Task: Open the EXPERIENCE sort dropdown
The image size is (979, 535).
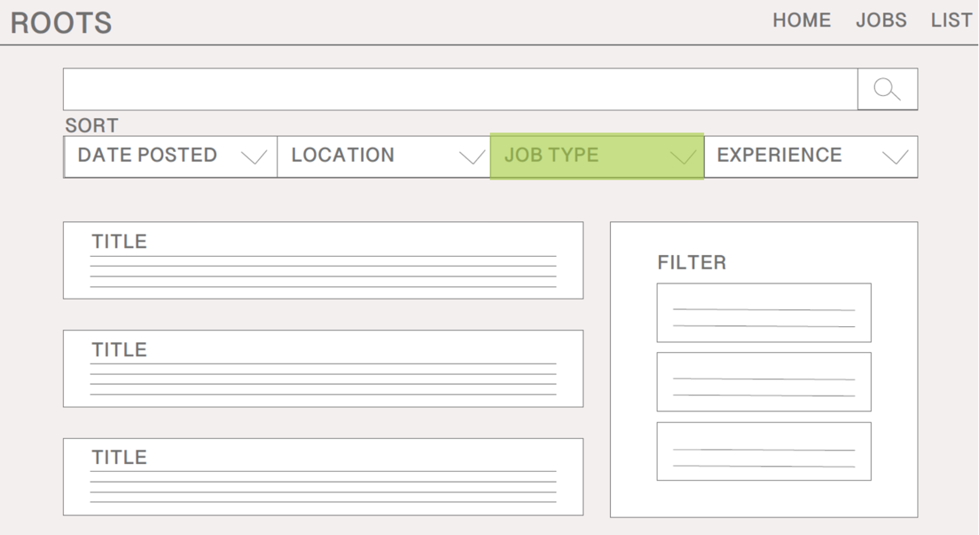Action: [x=810, y=157]
